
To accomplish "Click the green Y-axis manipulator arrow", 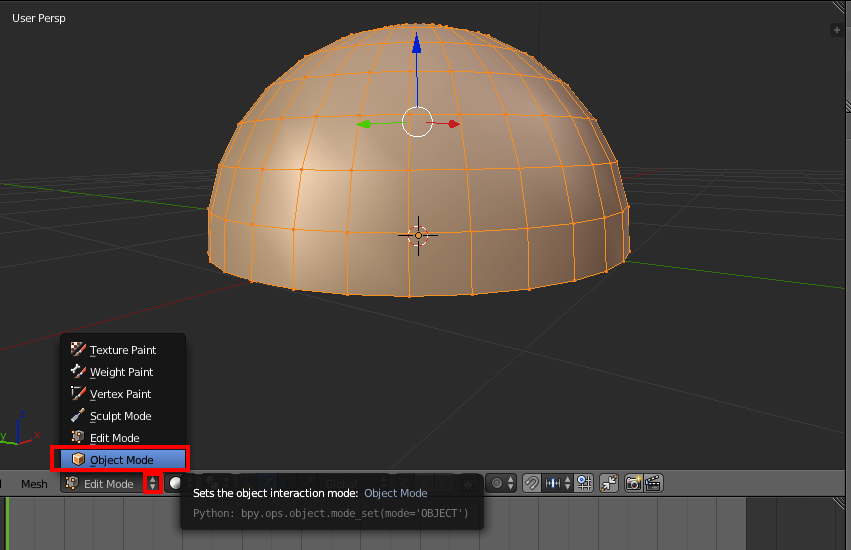I will [x=364, y=124].
